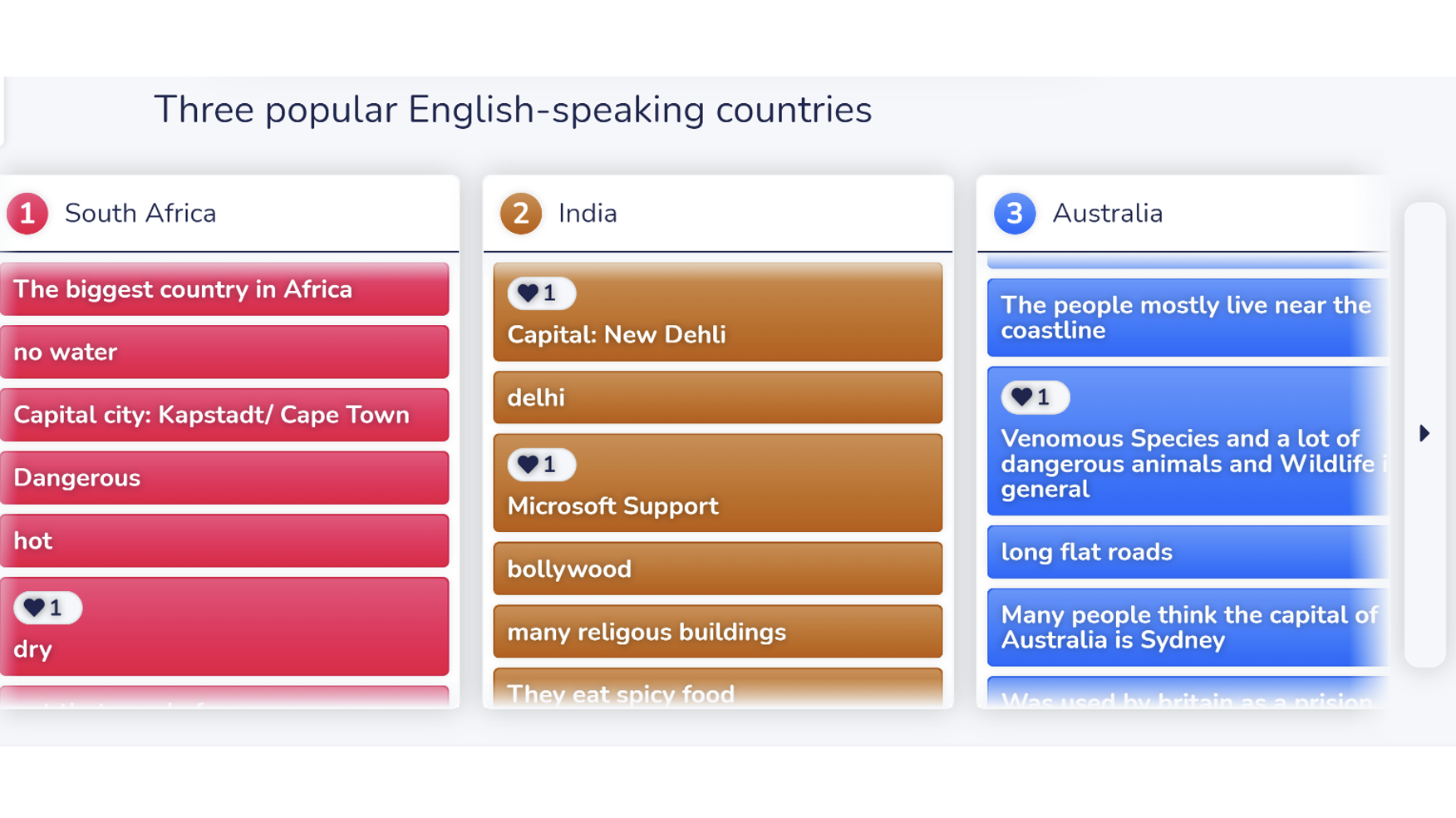Click heart on 'Venomous Species' card
Viewport: 1456px width, 818px height.
1034,397
